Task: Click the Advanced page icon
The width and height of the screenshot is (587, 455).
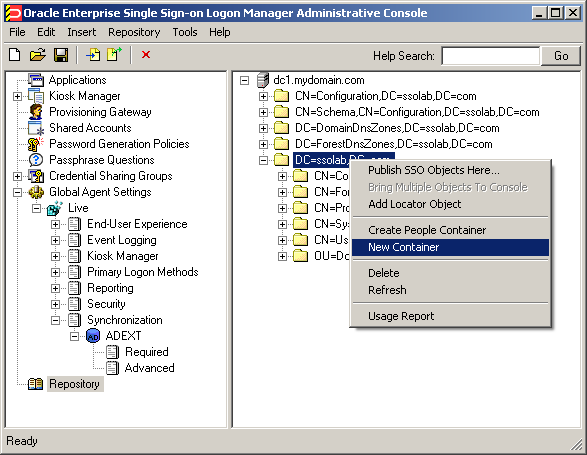Action: click(112, 368)
